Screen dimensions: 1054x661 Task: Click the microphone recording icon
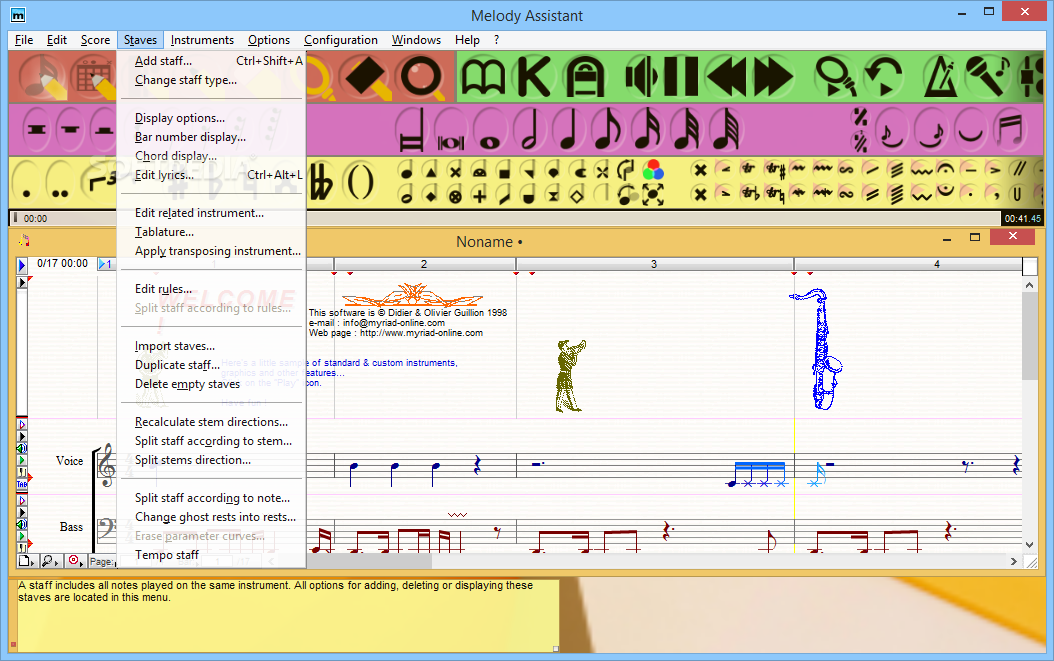[988, 76]
